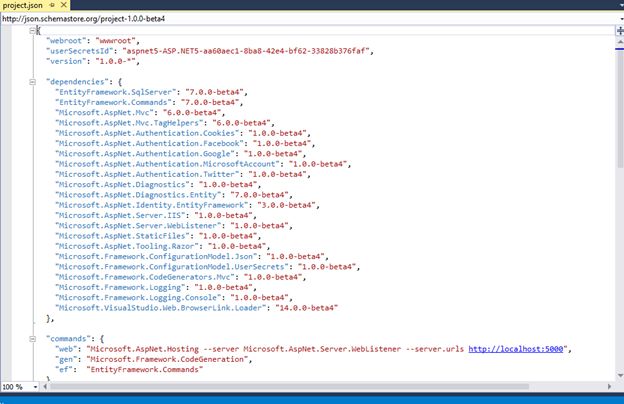
Task: Click "Microsoft.AspNet.Authentication.Facebook" key
Action: point(149,143)
